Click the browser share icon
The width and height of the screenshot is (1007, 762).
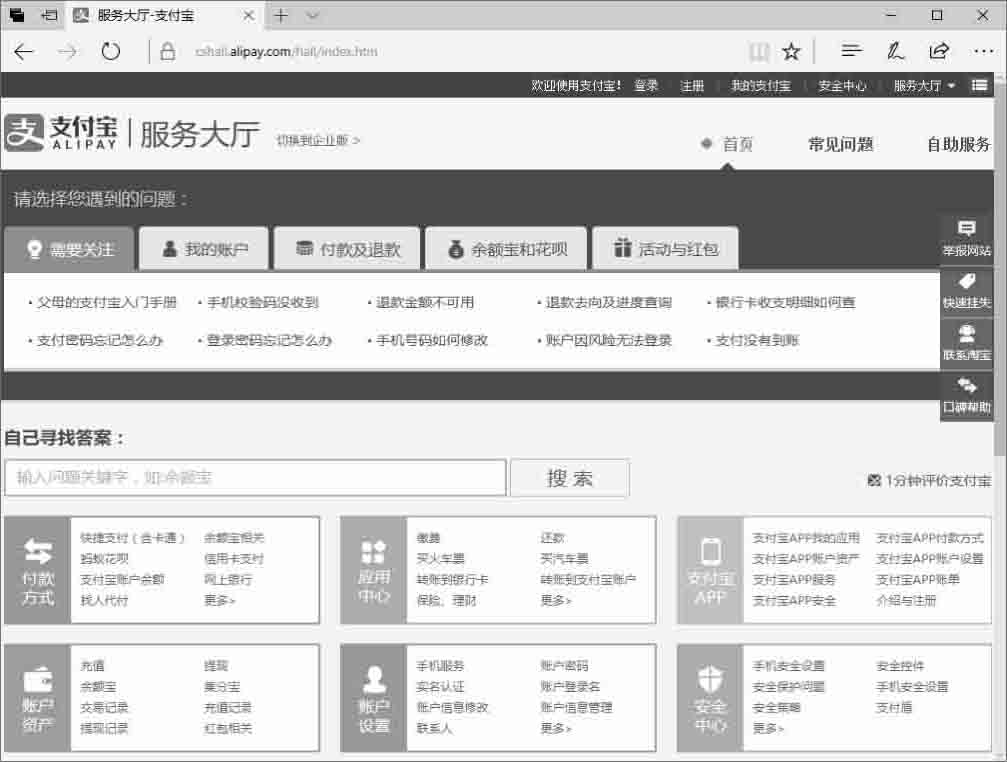pyautogui.click(x=939, y=51)
